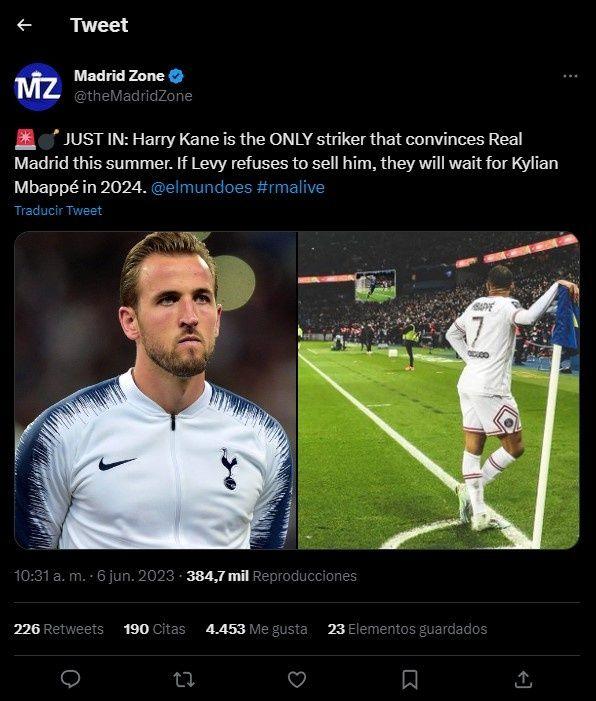Share the tweet via upload icon
The image size is (596, 701).
tap(523, 679)
